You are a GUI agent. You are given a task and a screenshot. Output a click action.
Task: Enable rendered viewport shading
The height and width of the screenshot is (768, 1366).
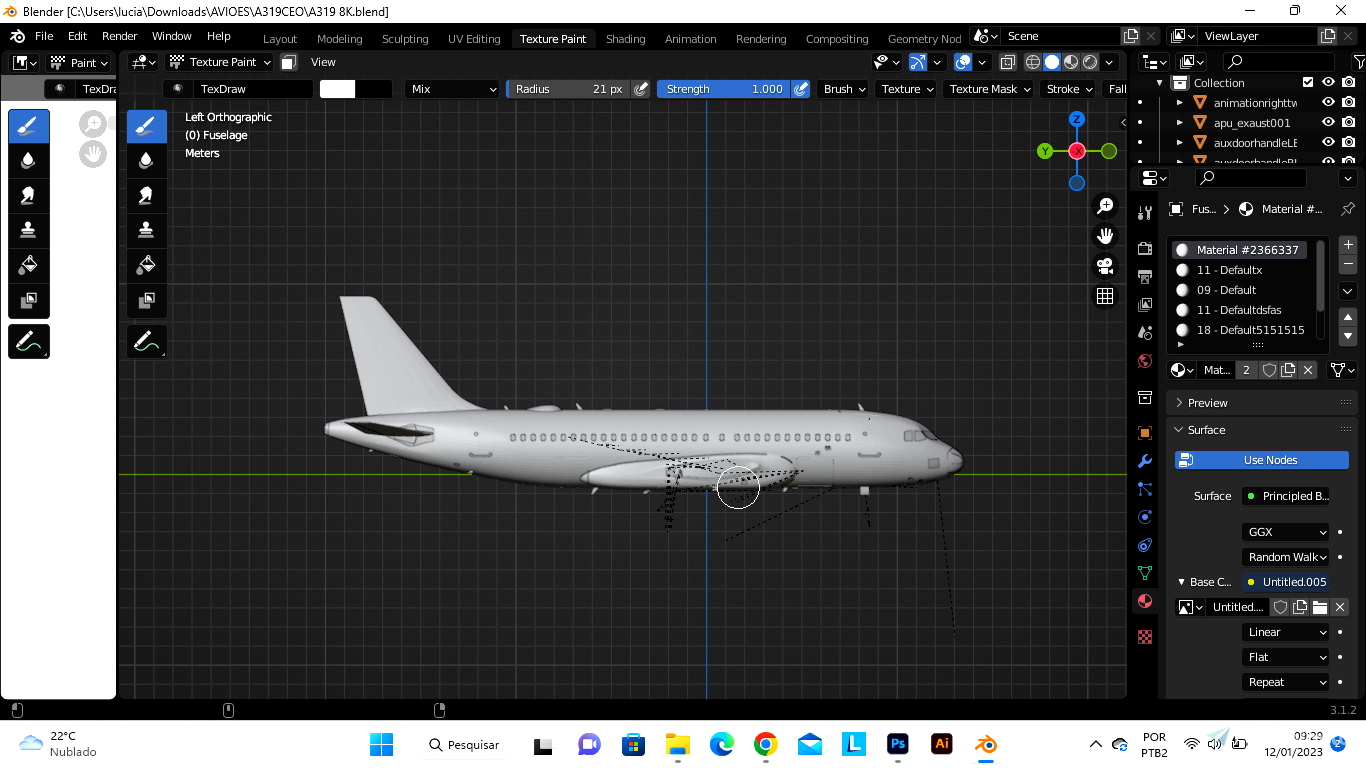coord(1090,62)
